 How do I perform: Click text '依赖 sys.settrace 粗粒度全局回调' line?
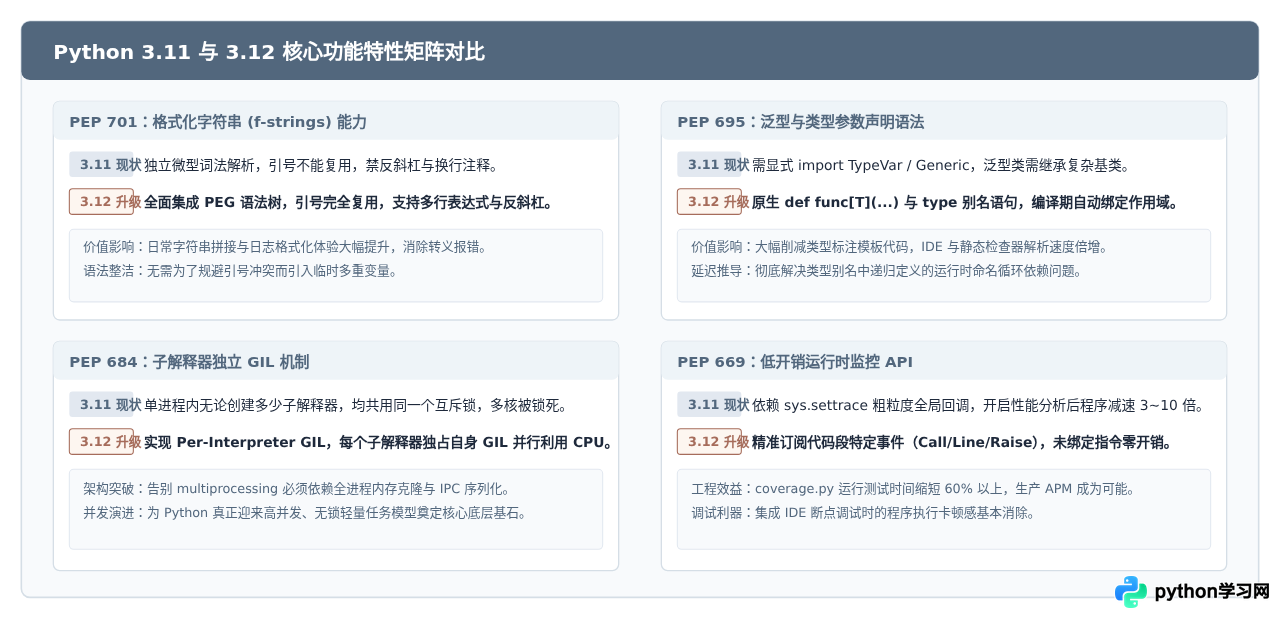click(x=977, y=405)
